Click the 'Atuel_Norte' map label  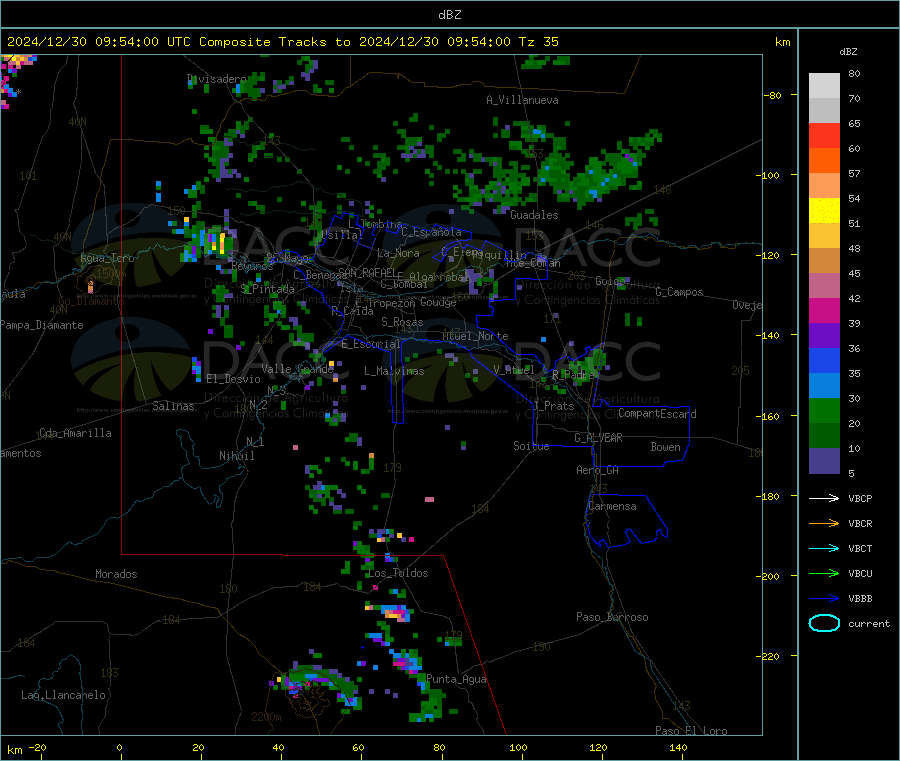(475, 336)
